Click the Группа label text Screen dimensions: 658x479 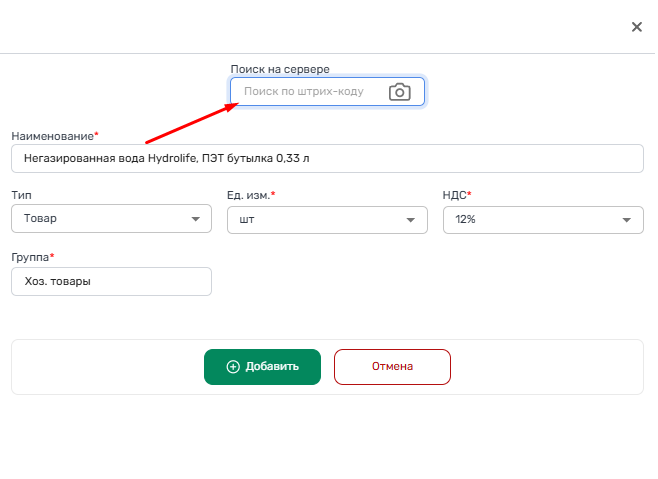(x=29, y=258)
